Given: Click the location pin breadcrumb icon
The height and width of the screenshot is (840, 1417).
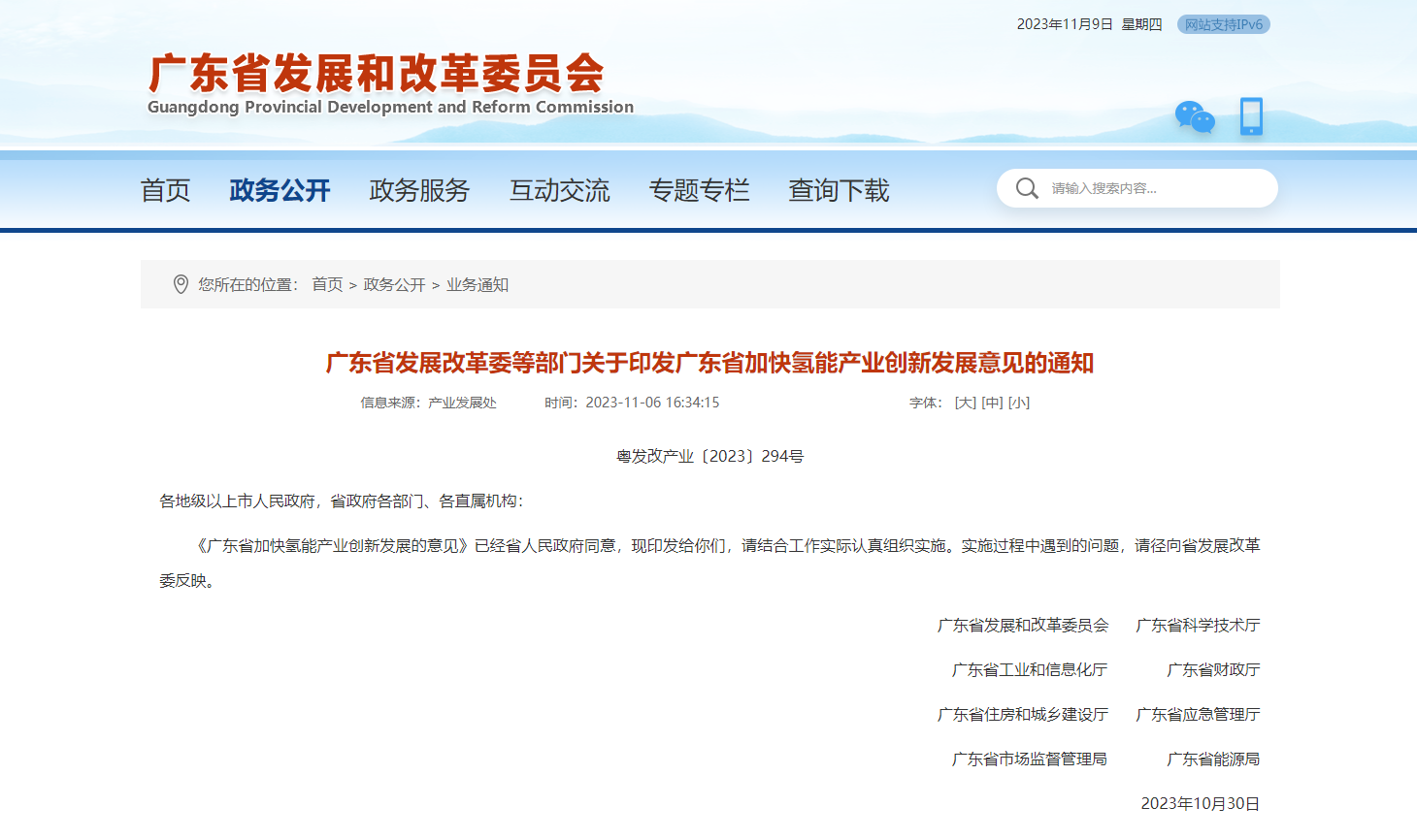Looking at the screenshot, I should click(181, 284).
